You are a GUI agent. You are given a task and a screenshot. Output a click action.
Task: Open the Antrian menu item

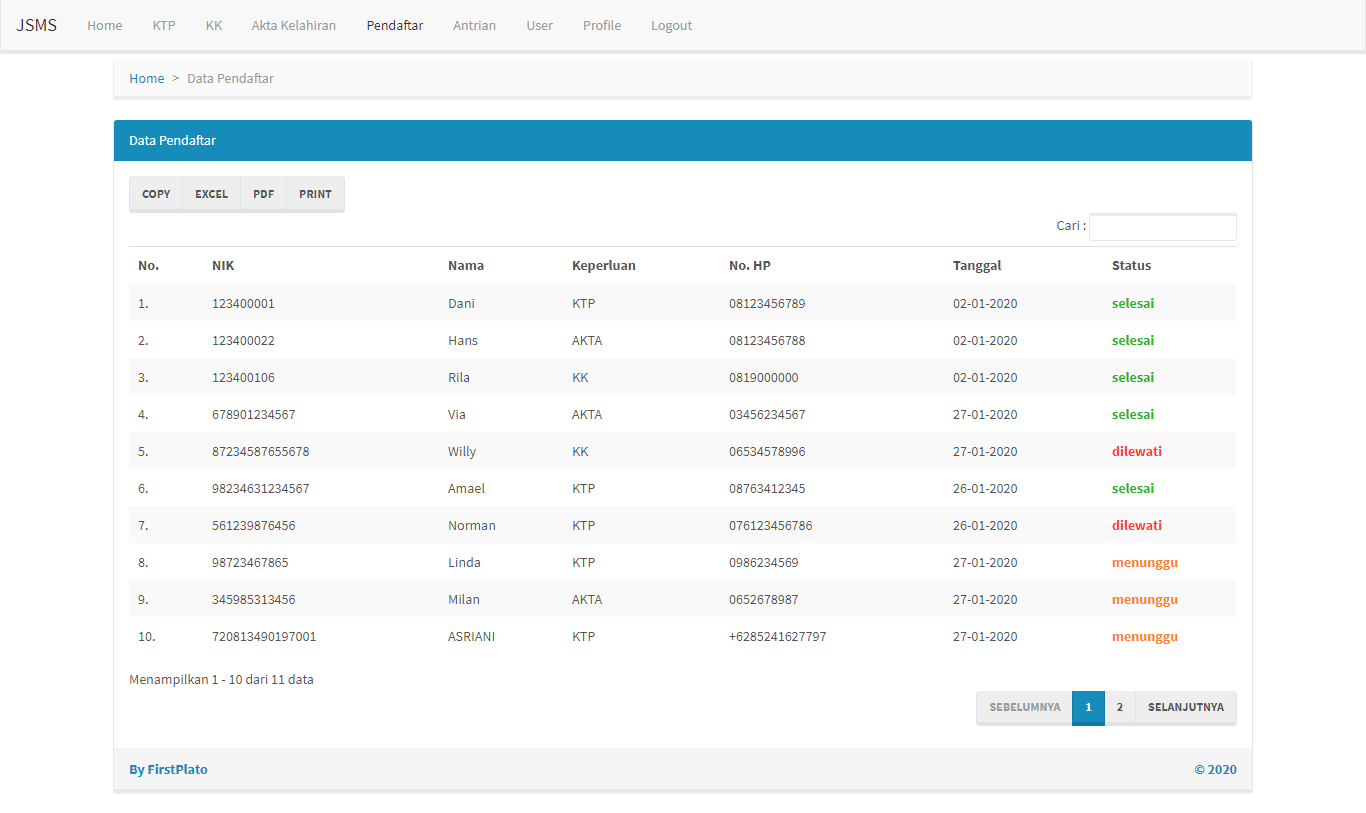pos(474,25)
